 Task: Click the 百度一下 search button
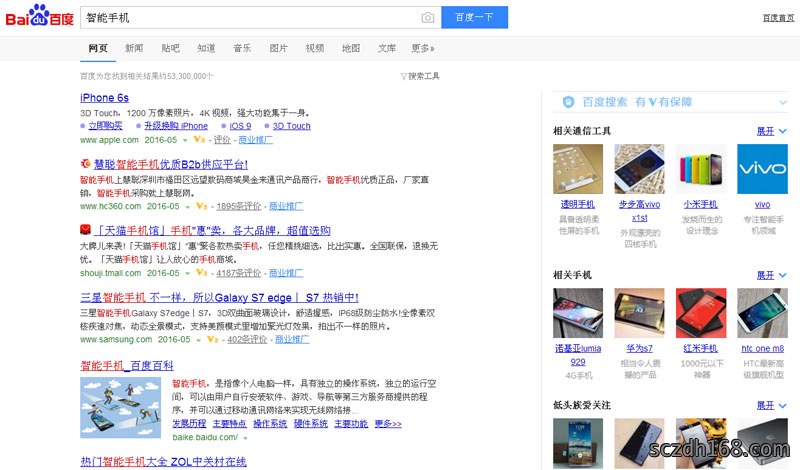click(474, 17)
